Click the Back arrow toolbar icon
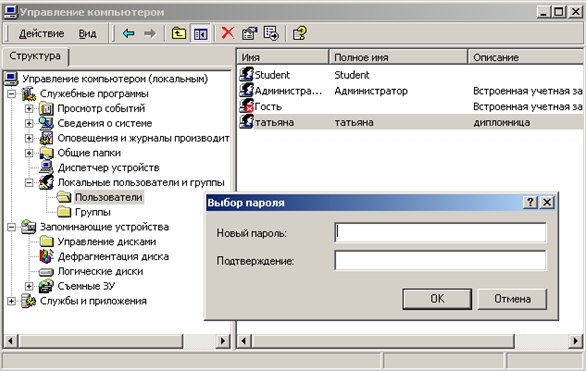The height and width of the screenshot is (371, 586). pyautogui.click(x=128, y=34)
